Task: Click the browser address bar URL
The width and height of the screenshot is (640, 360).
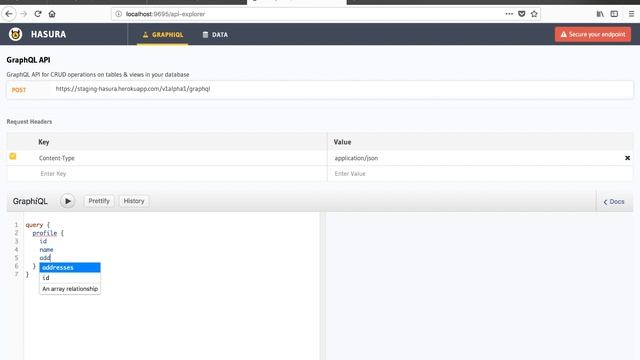Action: tap(165, 14)
